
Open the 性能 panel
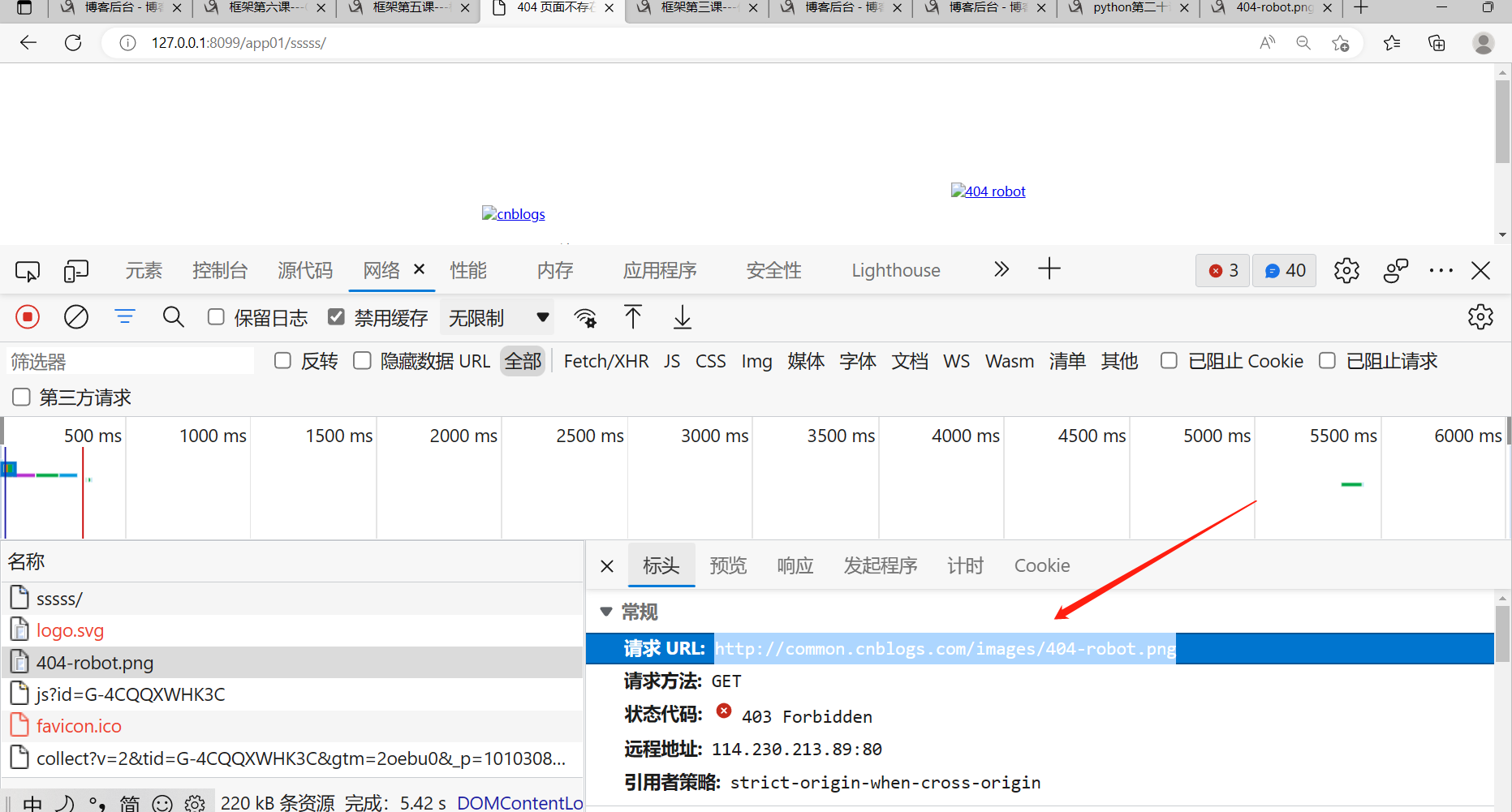468,270
